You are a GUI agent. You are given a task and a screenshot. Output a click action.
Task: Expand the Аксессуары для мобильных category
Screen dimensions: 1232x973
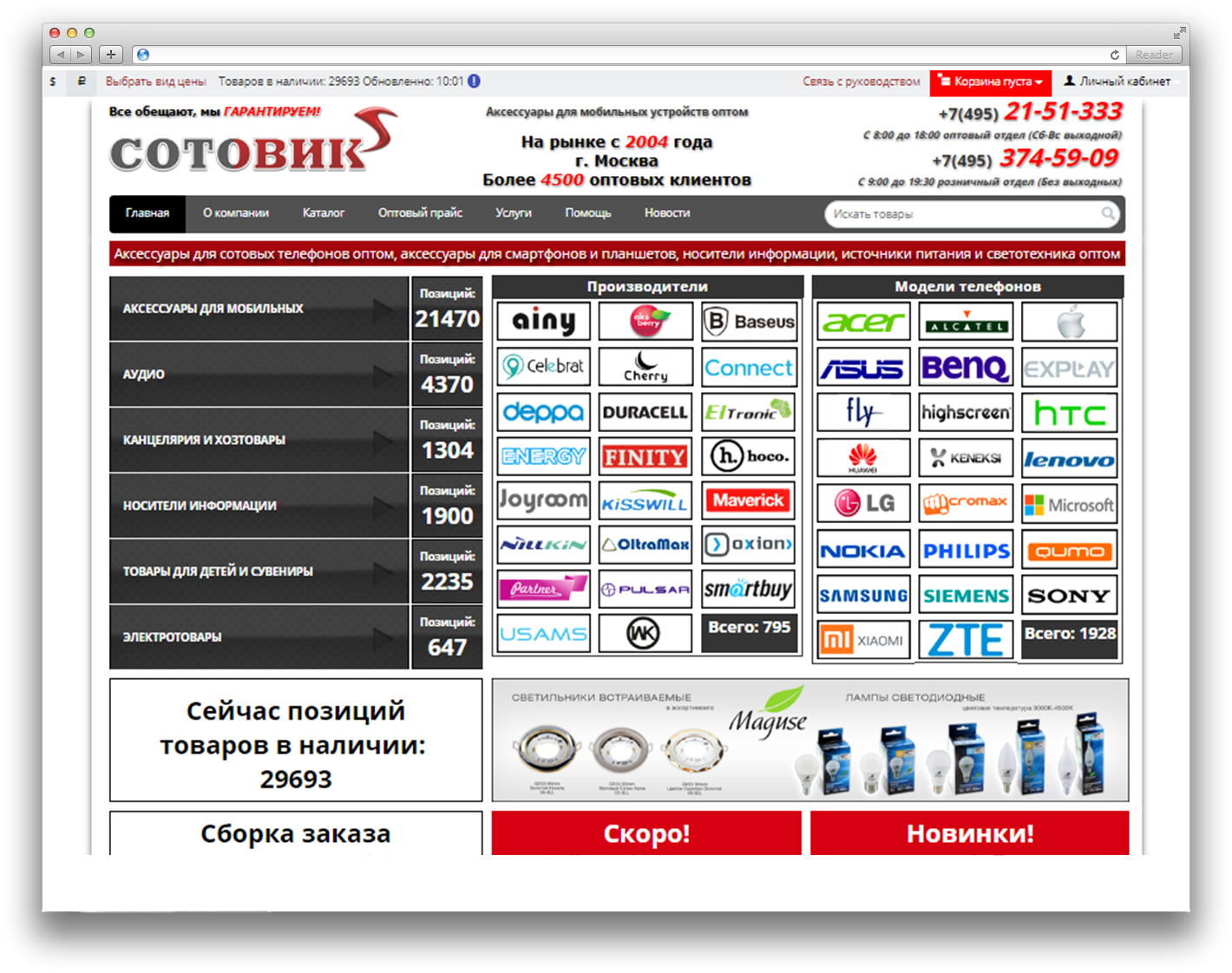pyautogui.click(x=259, y=309)
